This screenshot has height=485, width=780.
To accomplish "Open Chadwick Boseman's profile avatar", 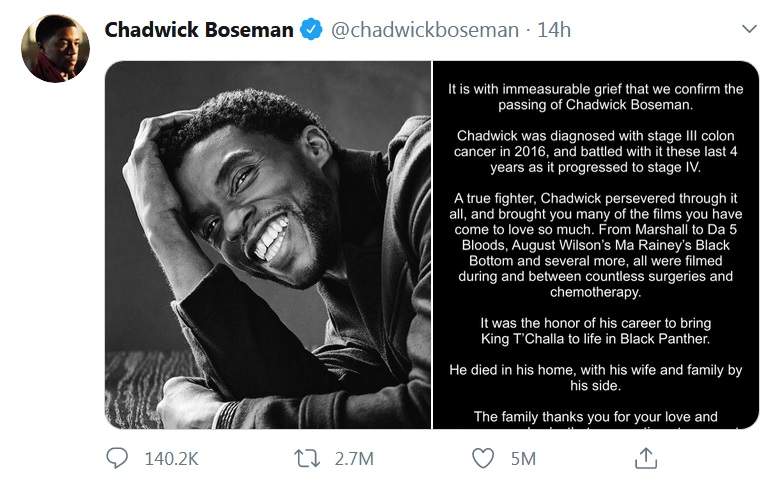I will pos(55,48).
